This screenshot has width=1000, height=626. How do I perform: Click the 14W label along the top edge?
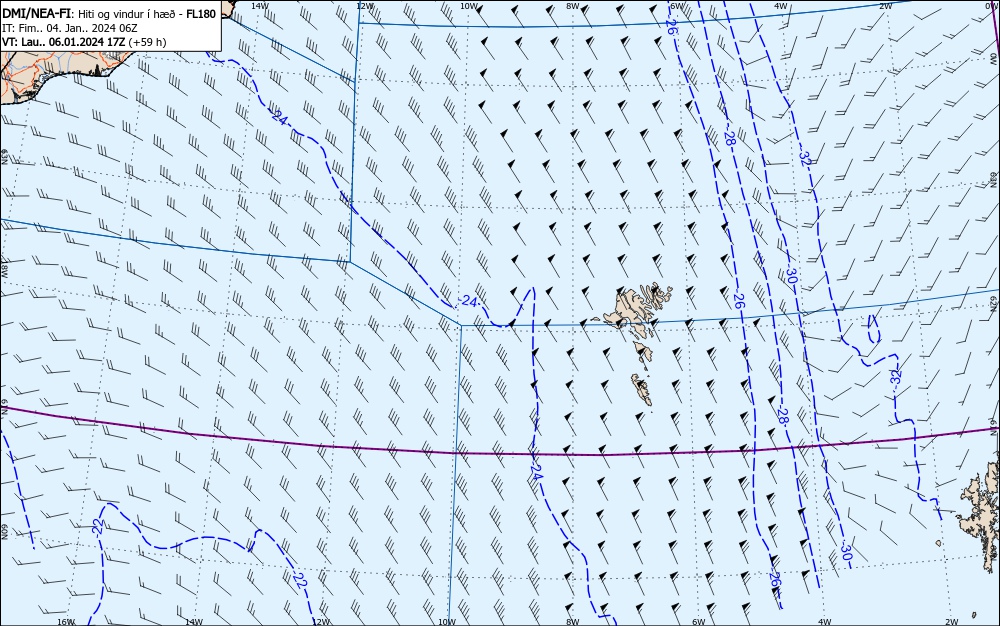point(259,5)
